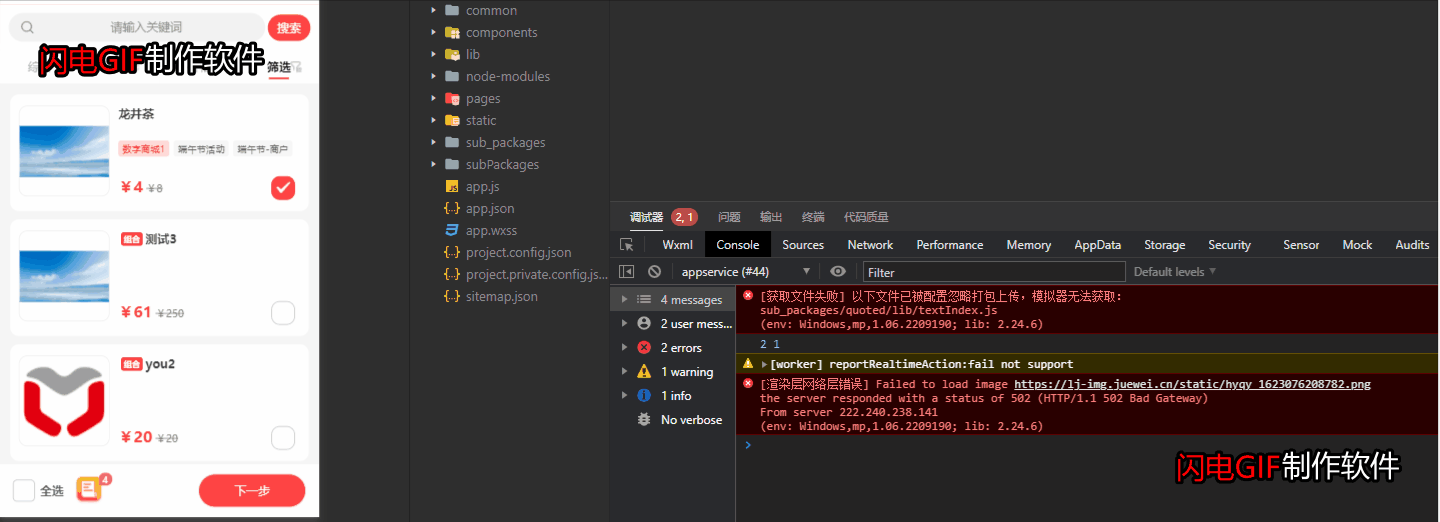The height and width of the screenshot is (522, 1440).
Task: Click the 搜索 search button
Action: [289, 28]
